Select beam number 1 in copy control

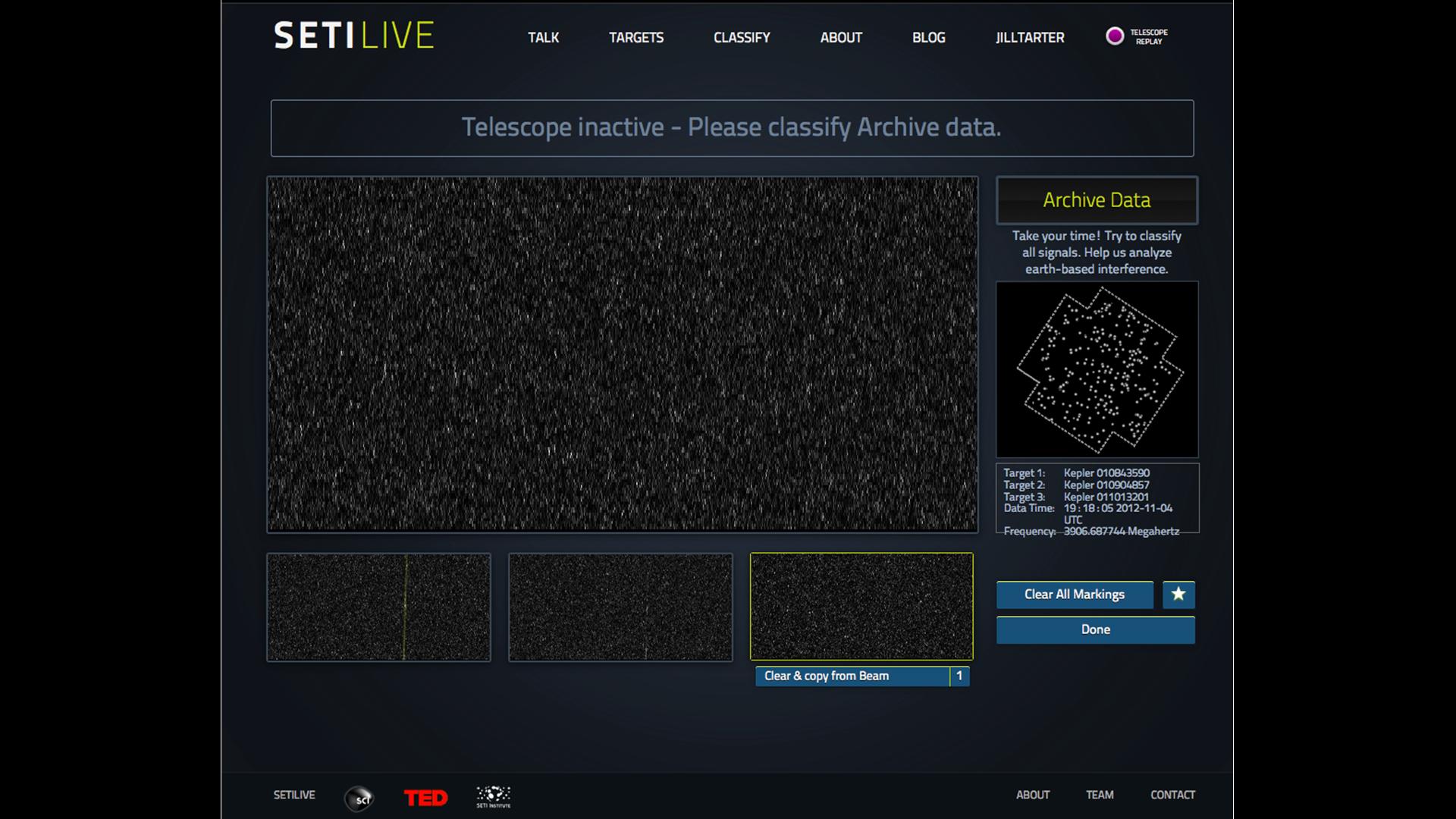coord(959,676)
